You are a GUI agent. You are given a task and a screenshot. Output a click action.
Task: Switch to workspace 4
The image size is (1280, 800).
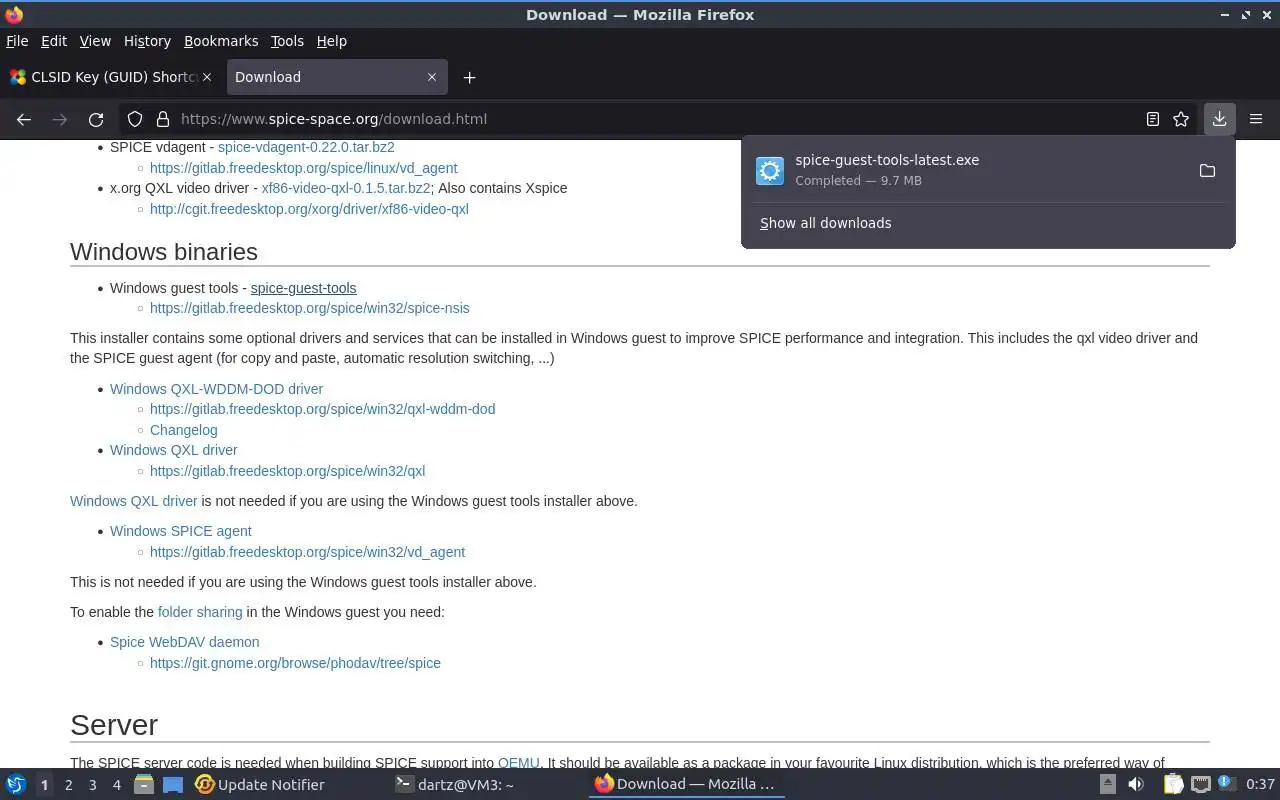[x=116, y=785]
